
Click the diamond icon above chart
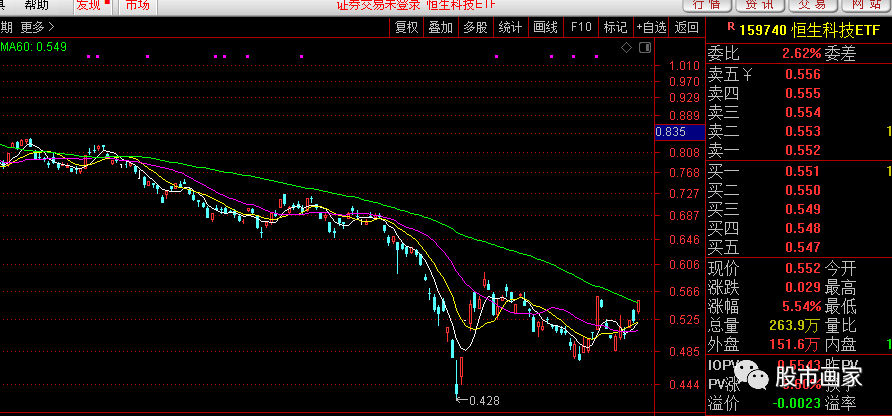626,48
